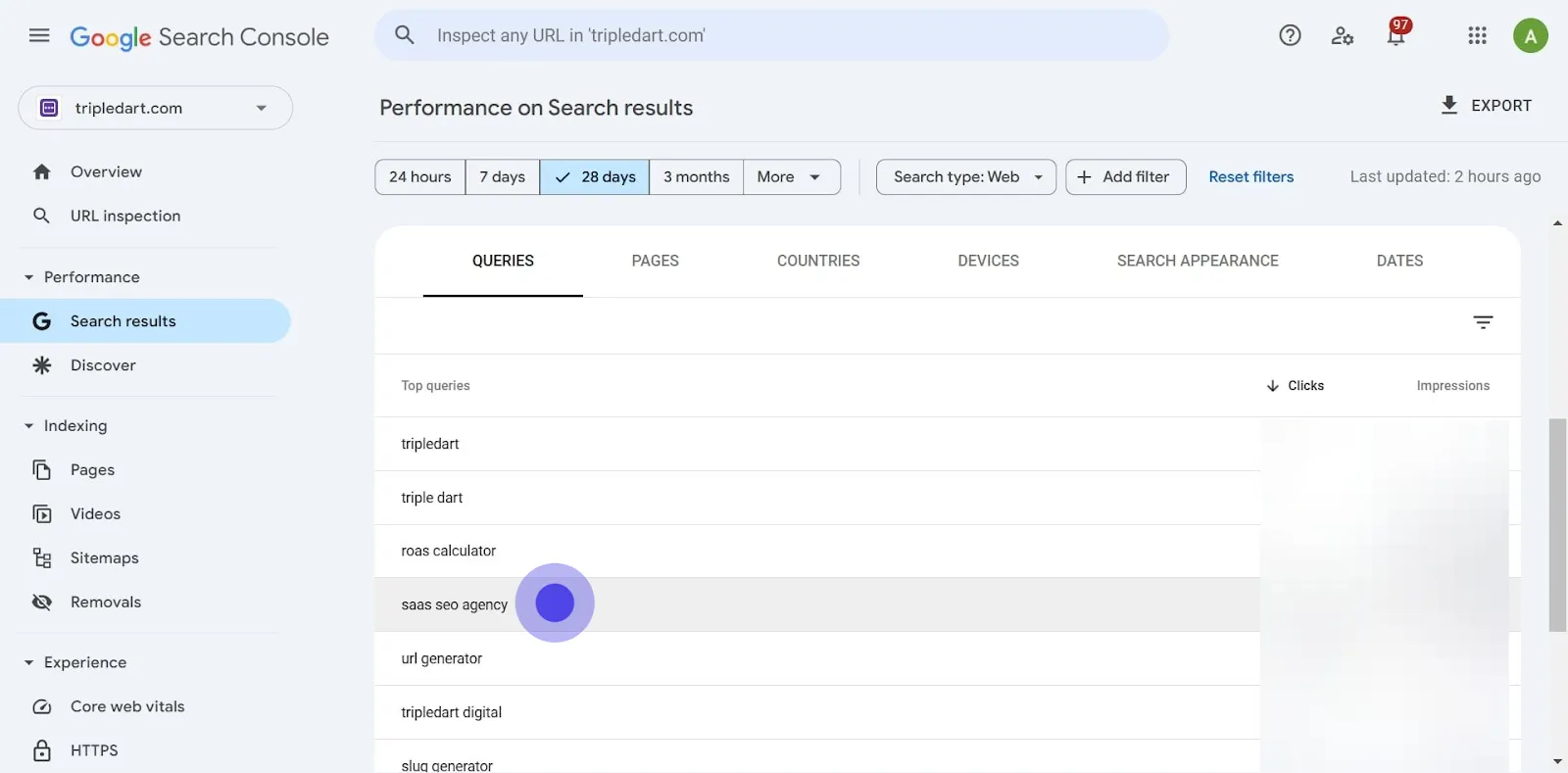The image size is (1568, 773).
Task: Focus the Inspect any URL field
Action: 771,35
